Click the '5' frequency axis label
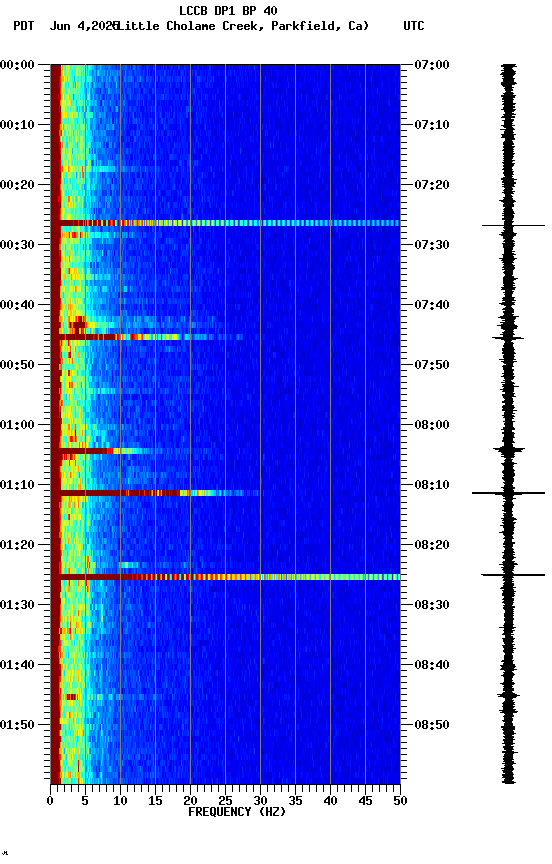The width and height of the screenshot is (552, 864). click(85, 801)
